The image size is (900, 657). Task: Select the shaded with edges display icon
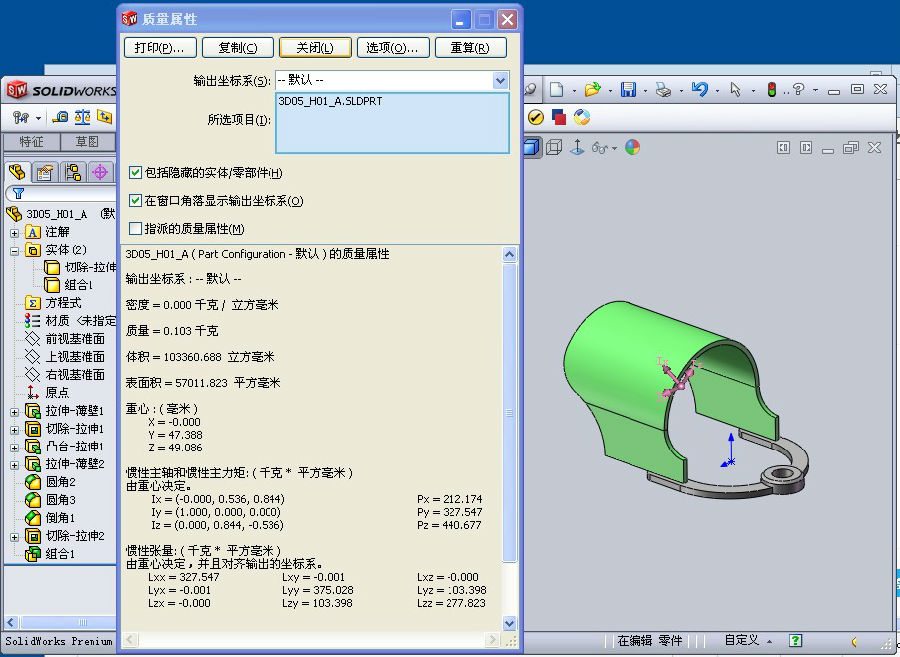pyautogui.click(x=532, y=147)
